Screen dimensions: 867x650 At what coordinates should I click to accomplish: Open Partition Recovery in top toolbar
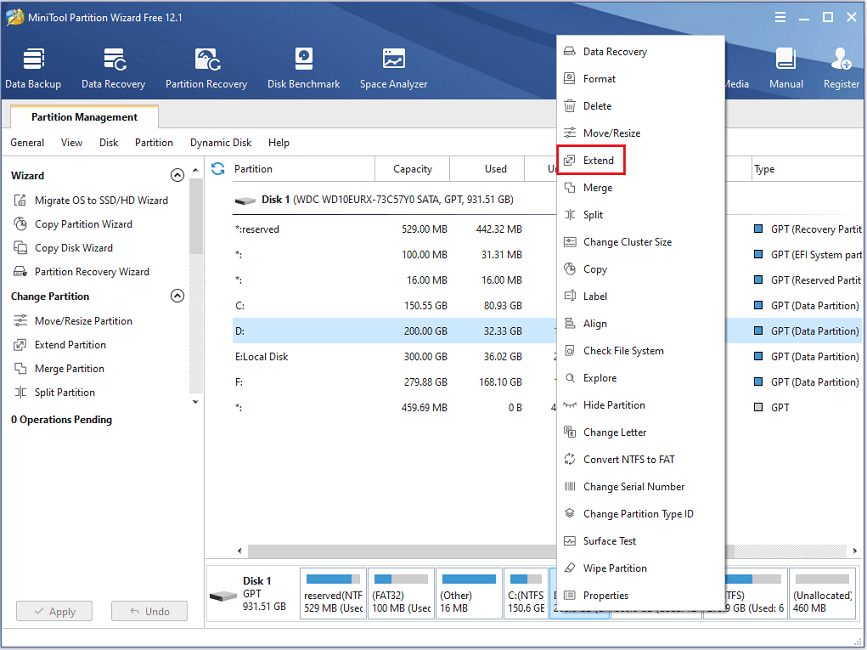pos(206,68)
